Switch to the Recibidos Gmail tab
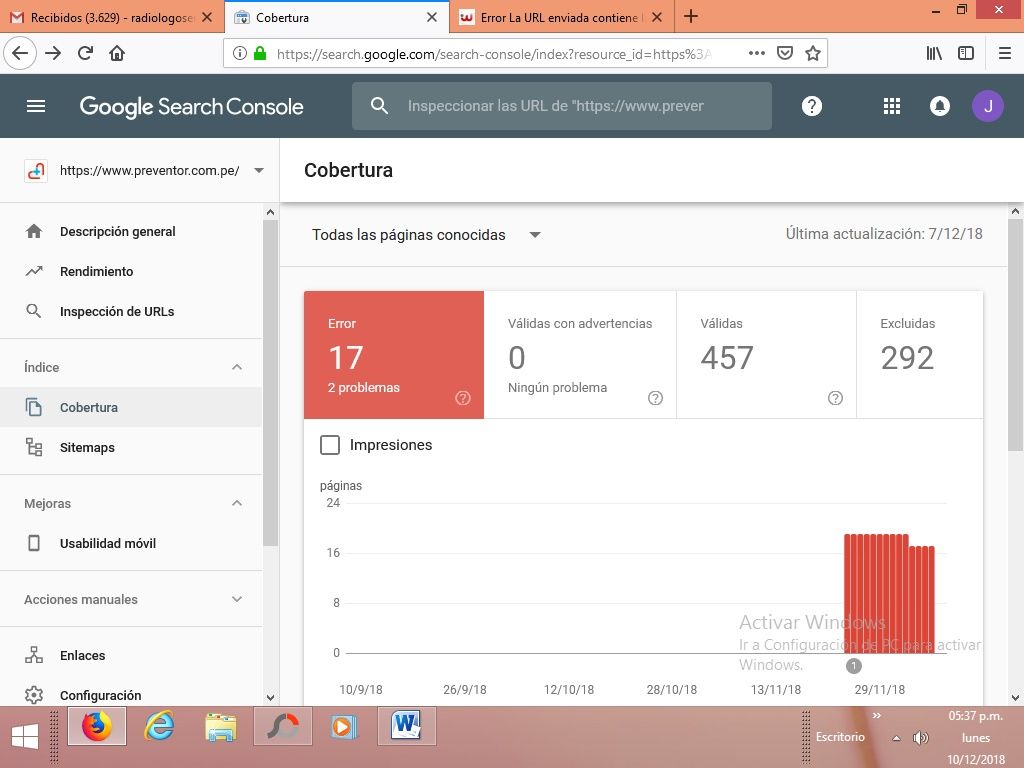 click(x=111, y=17)
